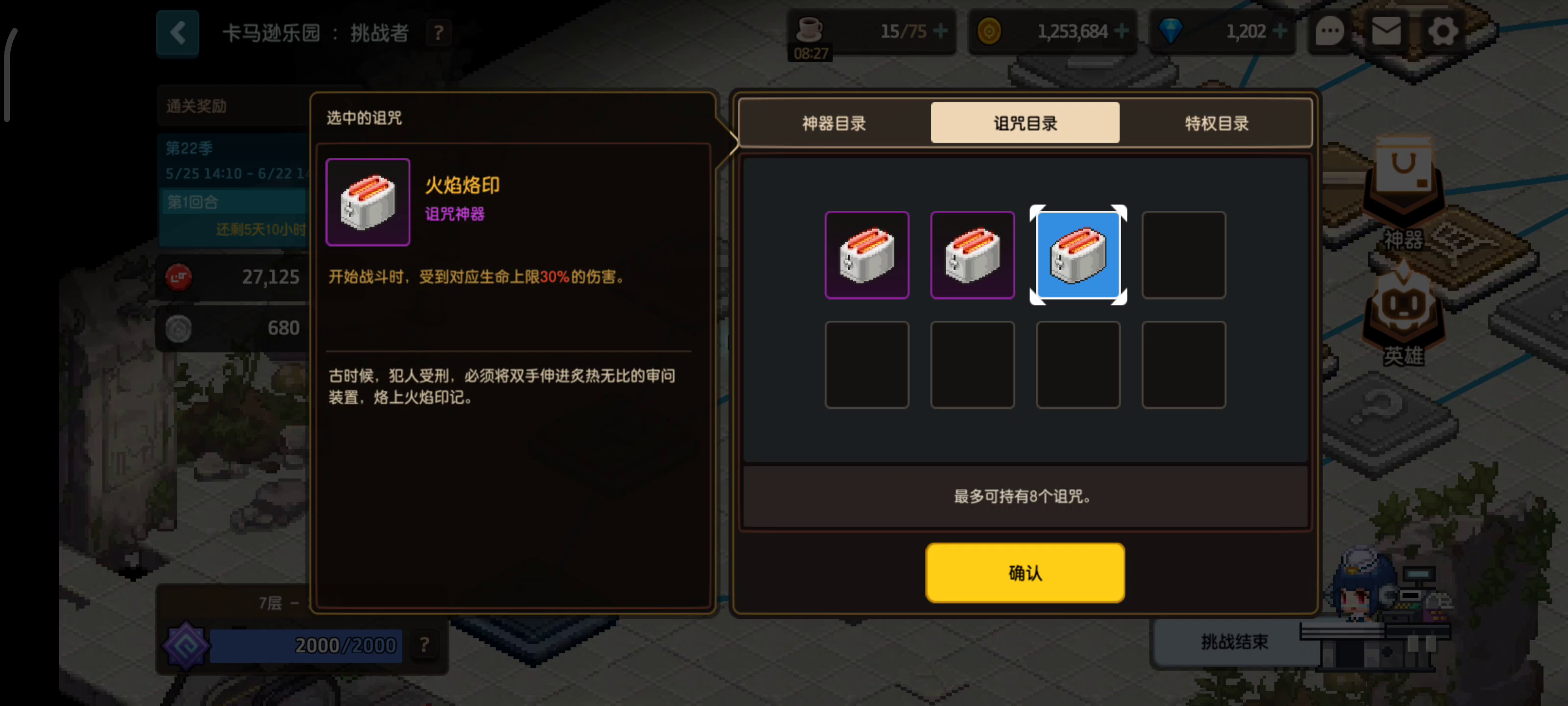Click the 挑战结束 button
This screenshot has width=1568, height=706.
1234,641
